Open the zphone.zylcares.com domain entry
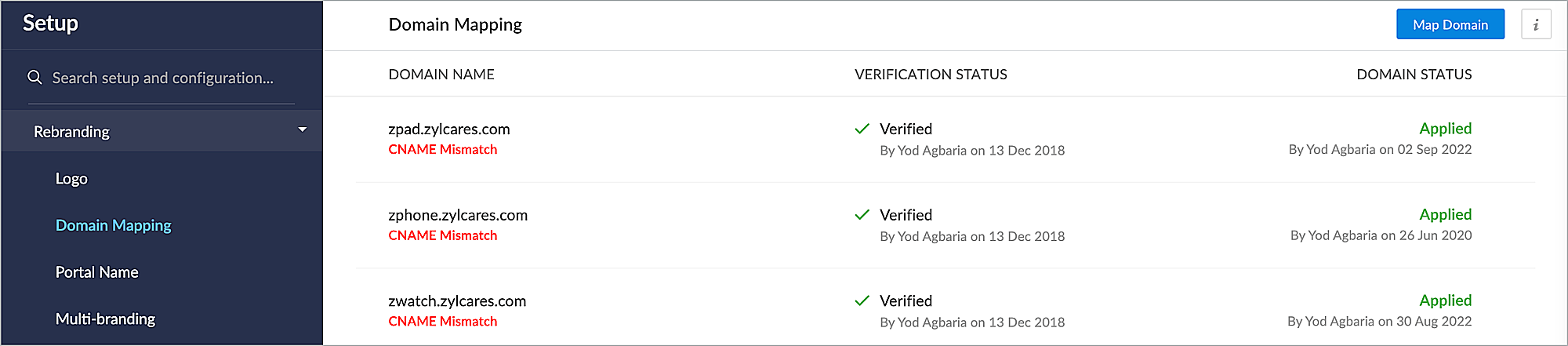1568x346 pixels. pos(458,215)
